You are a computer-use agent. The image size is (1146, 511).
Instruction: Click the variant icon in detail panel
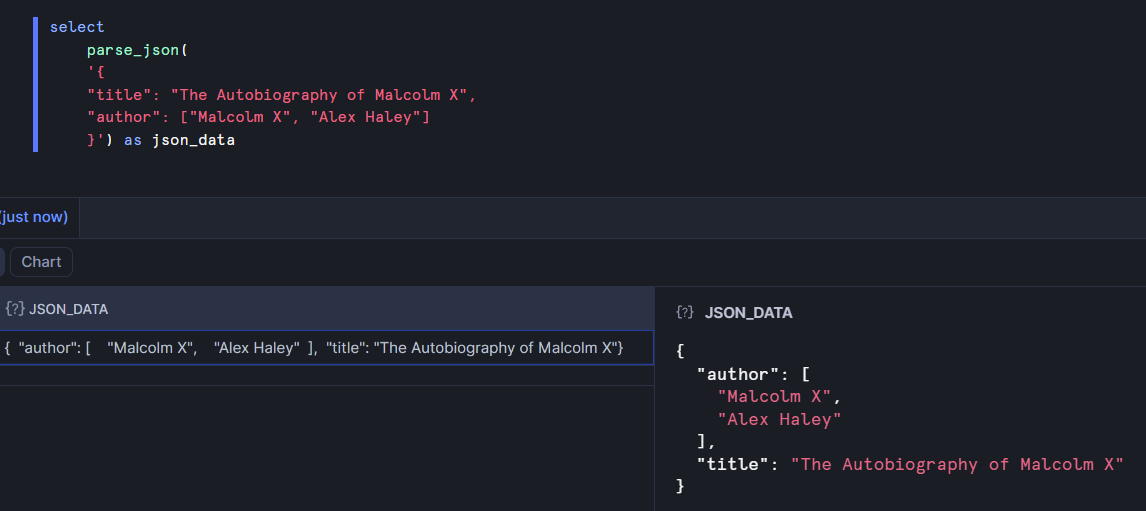(x=685, y=313)
